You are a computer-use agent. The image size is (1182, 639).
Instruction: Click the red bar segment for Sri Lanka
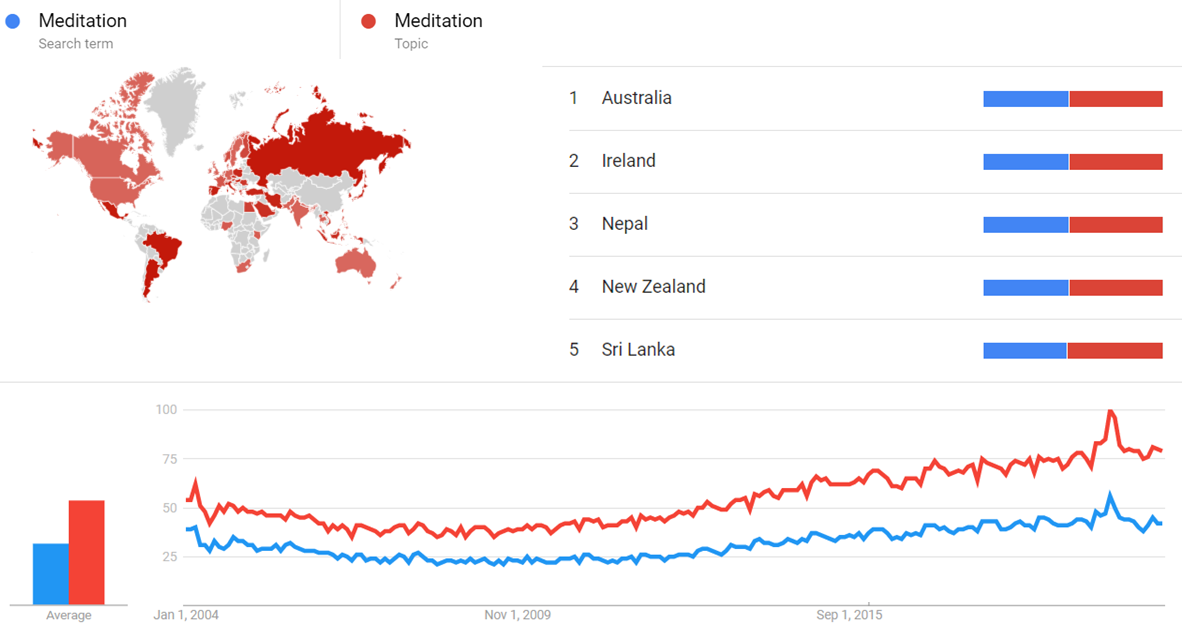click(x=1115, y=351)
